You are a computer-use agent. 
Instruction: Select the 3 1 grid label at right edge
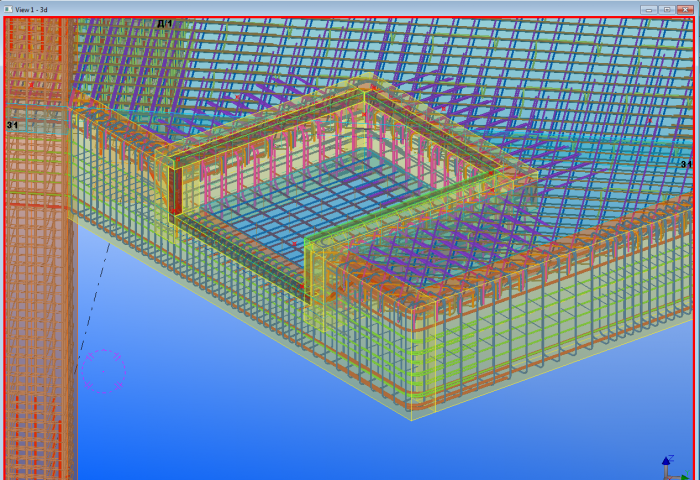[686, 164]
